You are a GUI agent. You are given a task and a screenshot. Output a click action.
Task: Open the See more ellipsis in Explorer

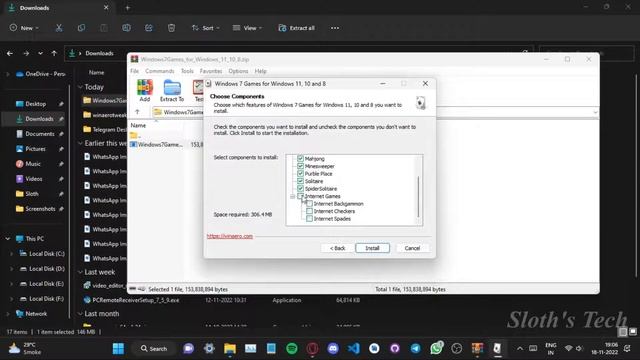tap(335, 28)
